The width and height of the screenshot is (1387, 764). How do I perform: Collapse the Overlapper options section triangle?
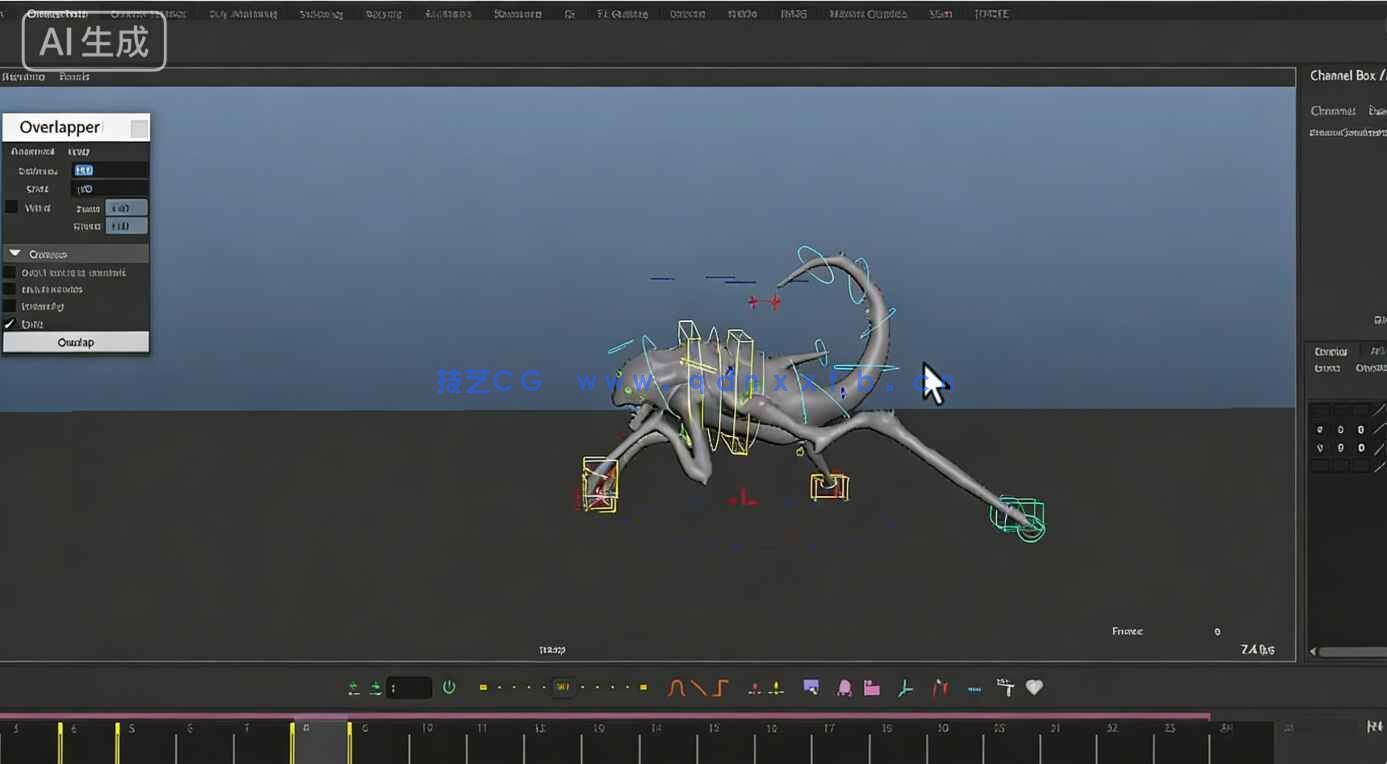(15, 254)
